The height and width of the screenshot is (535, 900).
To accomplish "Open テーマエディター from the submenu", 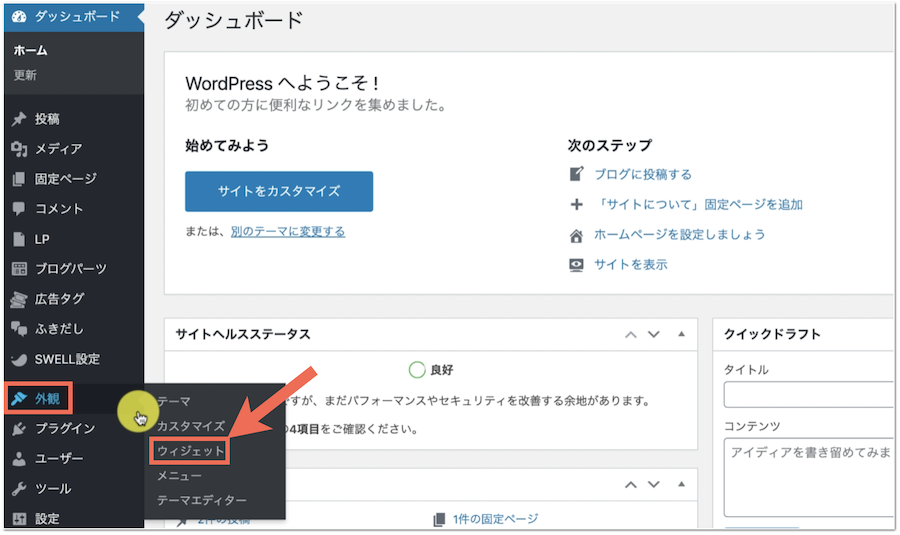I will [x=201, y=499].
